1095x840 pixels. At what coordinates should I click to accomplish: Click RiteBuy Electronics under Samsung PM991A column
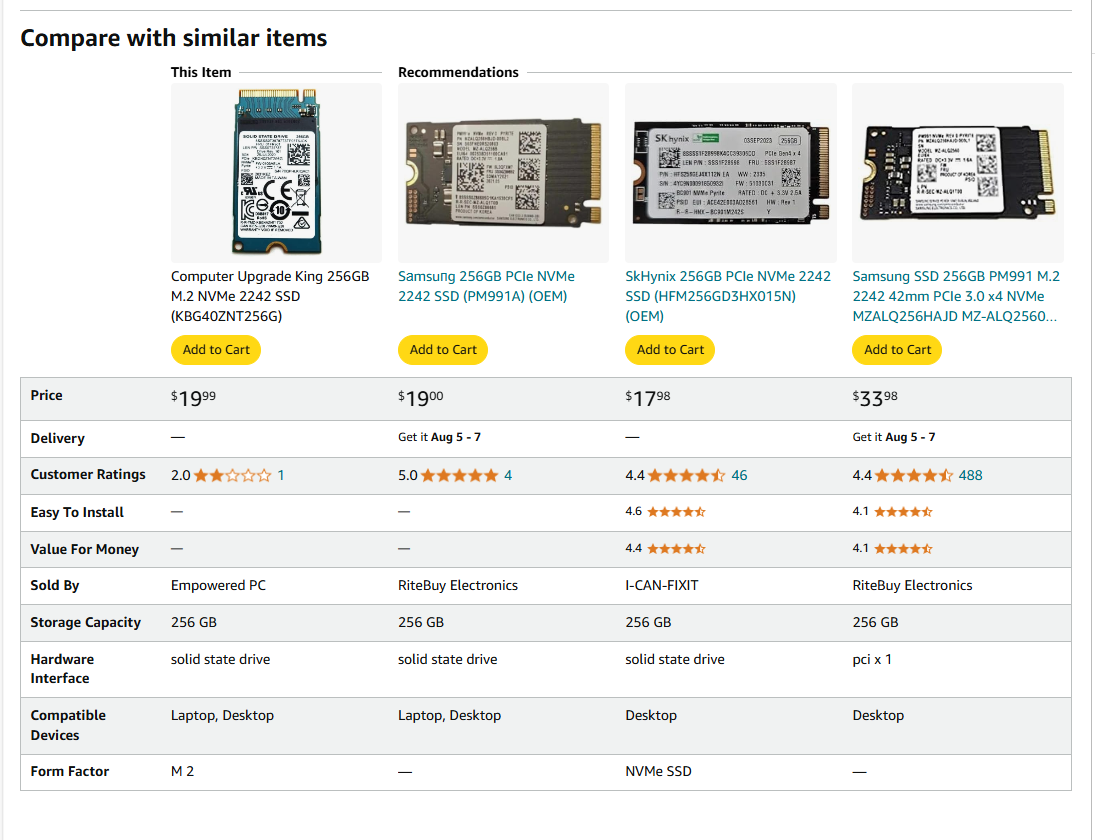click(457, 585)
